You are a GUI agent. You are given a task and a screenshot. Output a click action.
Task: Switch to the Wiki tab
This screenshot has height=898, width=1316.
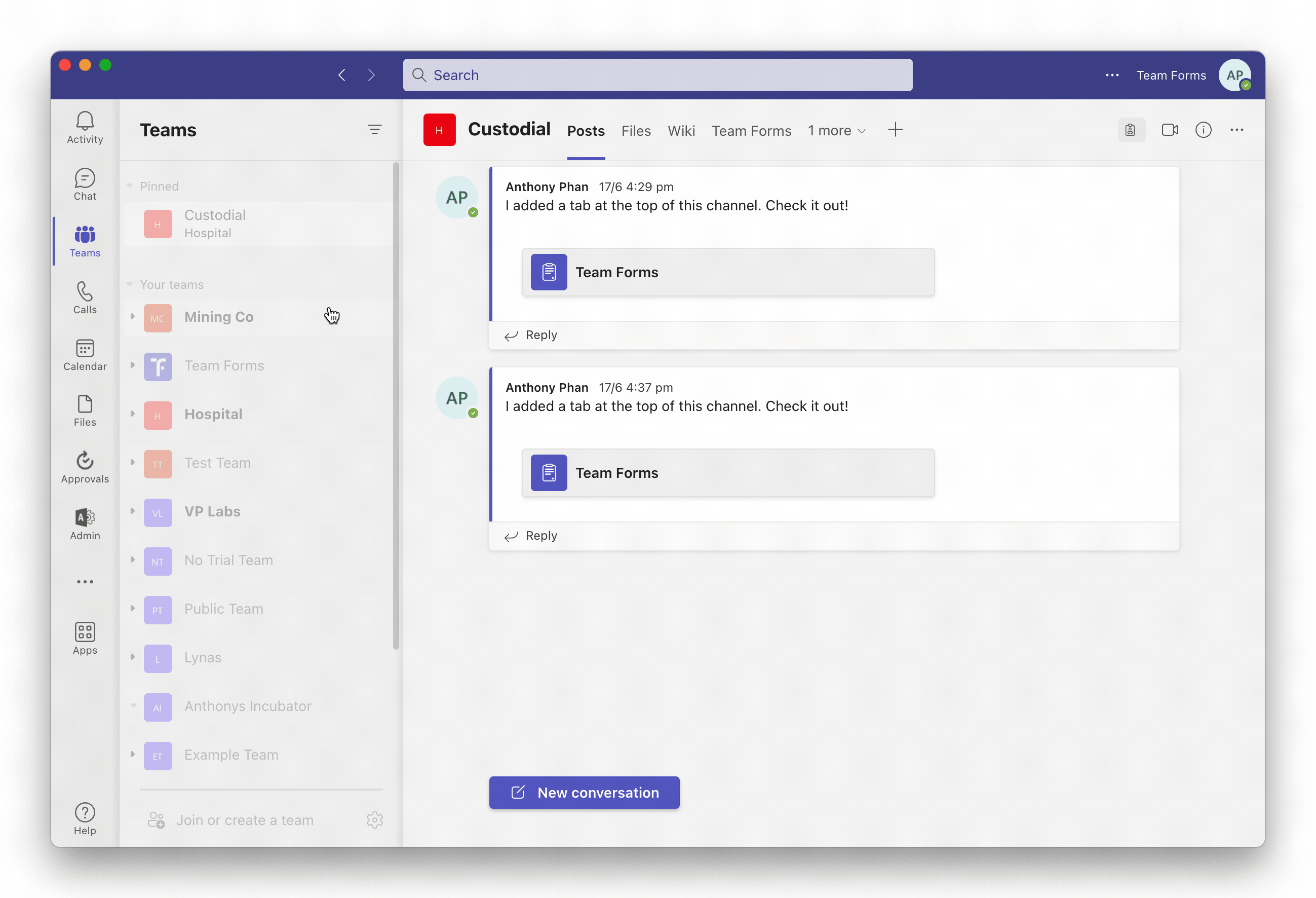tap(681, 130)
